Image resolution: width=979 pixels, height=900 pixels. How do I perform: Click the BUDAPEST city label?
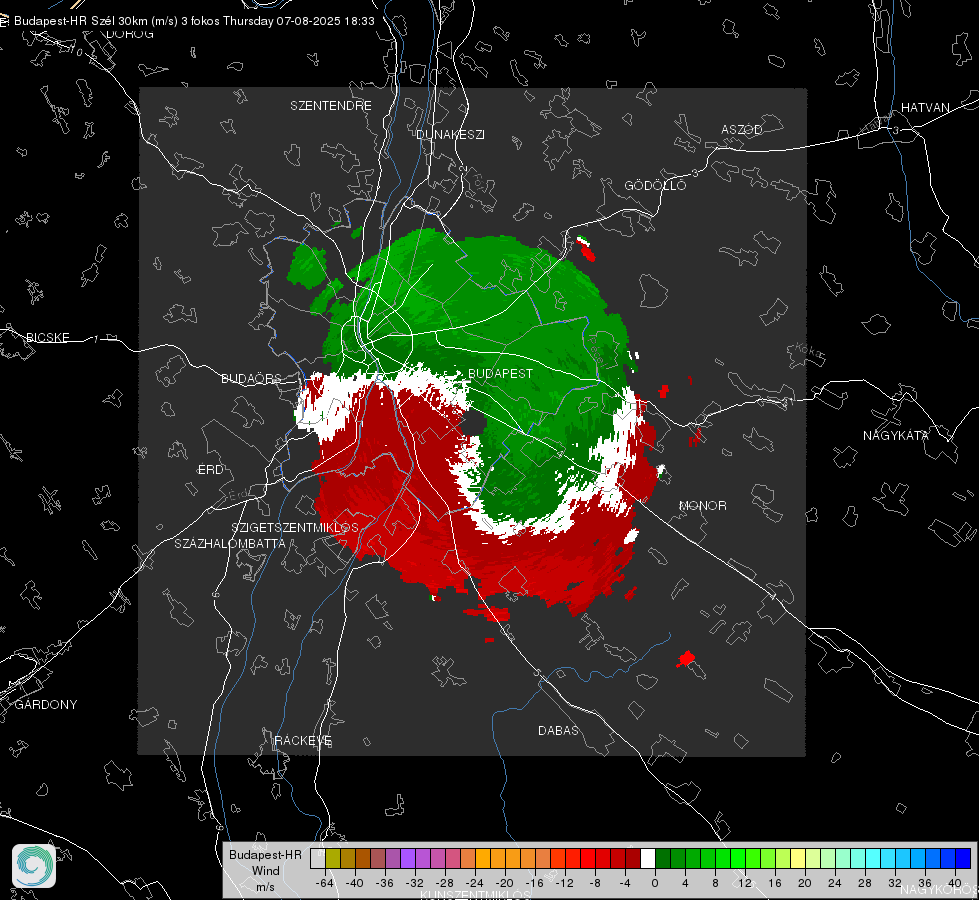click(500, 373)
